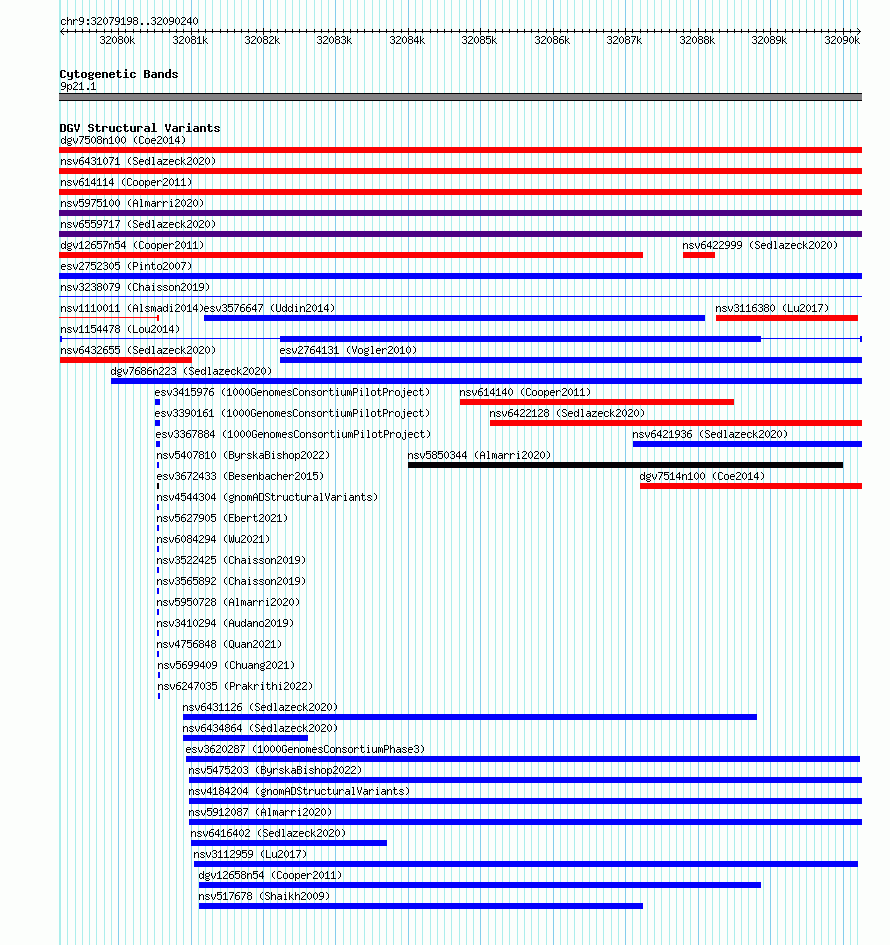Click the 32085k position on the ruler
The width and height of the screenshot is (890, 945).
(x=479, y=40)
